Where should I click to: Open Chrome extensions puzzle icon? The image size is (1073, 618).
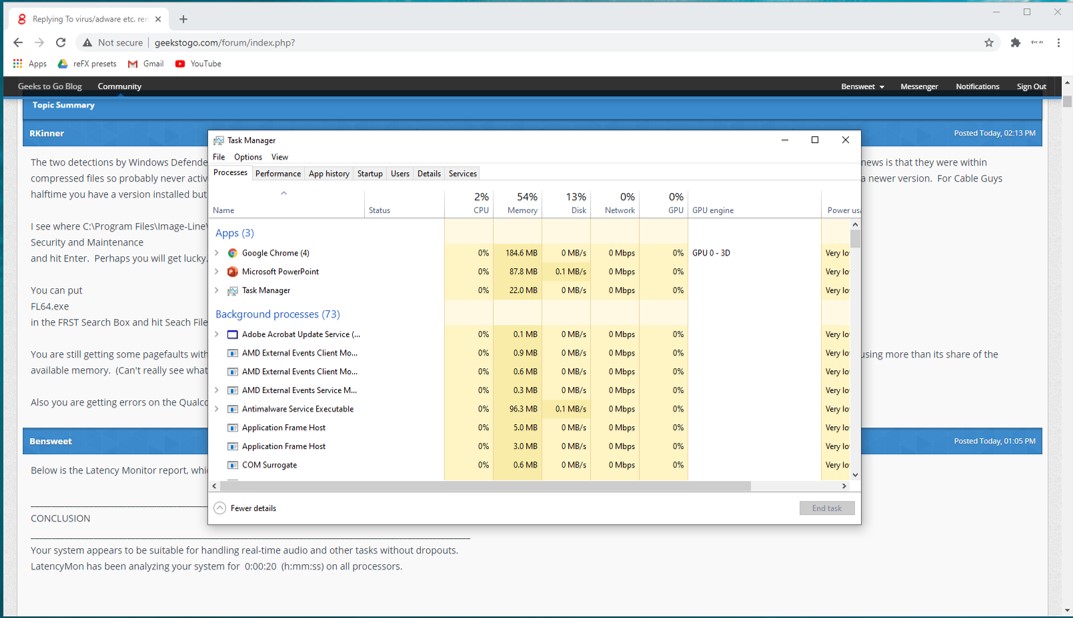1016,42
